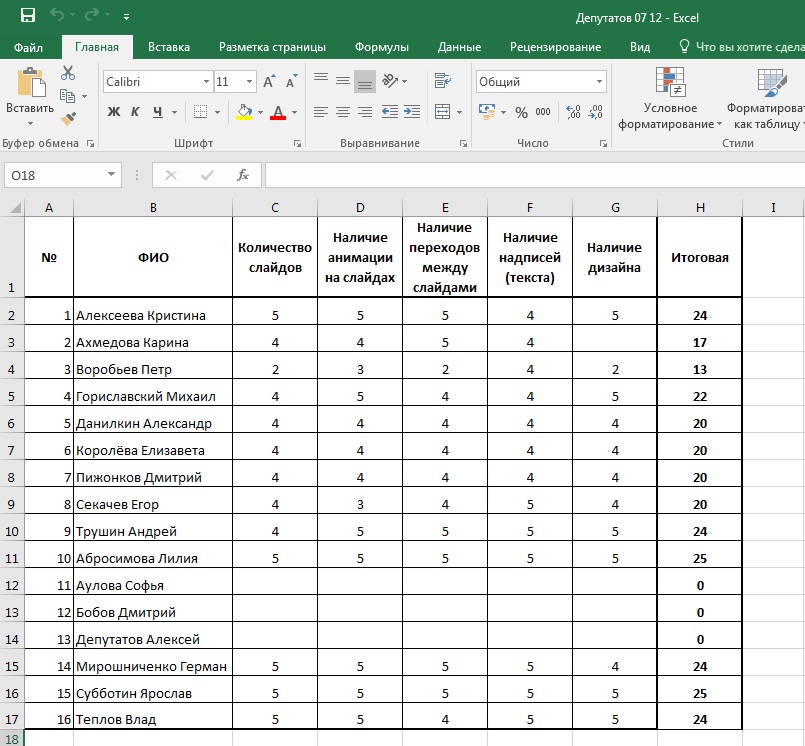Copy the selection to the clipboard

67,95
